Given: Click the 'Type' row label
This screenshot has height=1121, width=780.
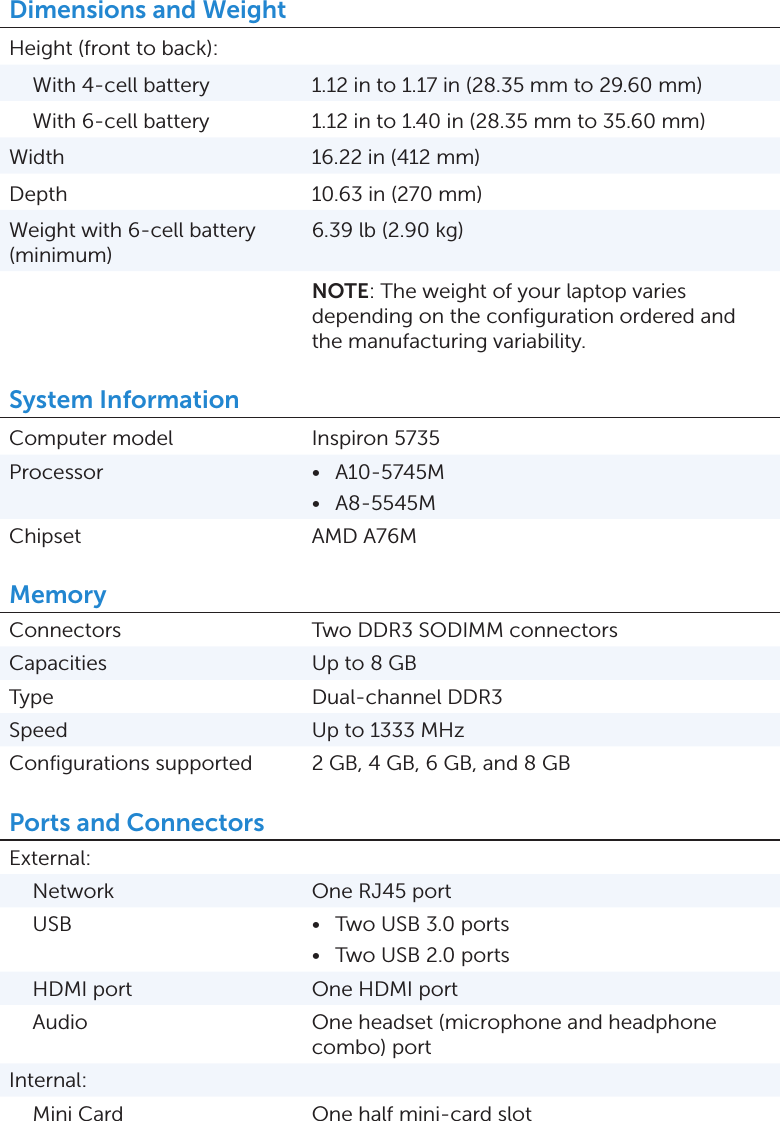Looking at the screenshot, I should [x=31, y=697].
